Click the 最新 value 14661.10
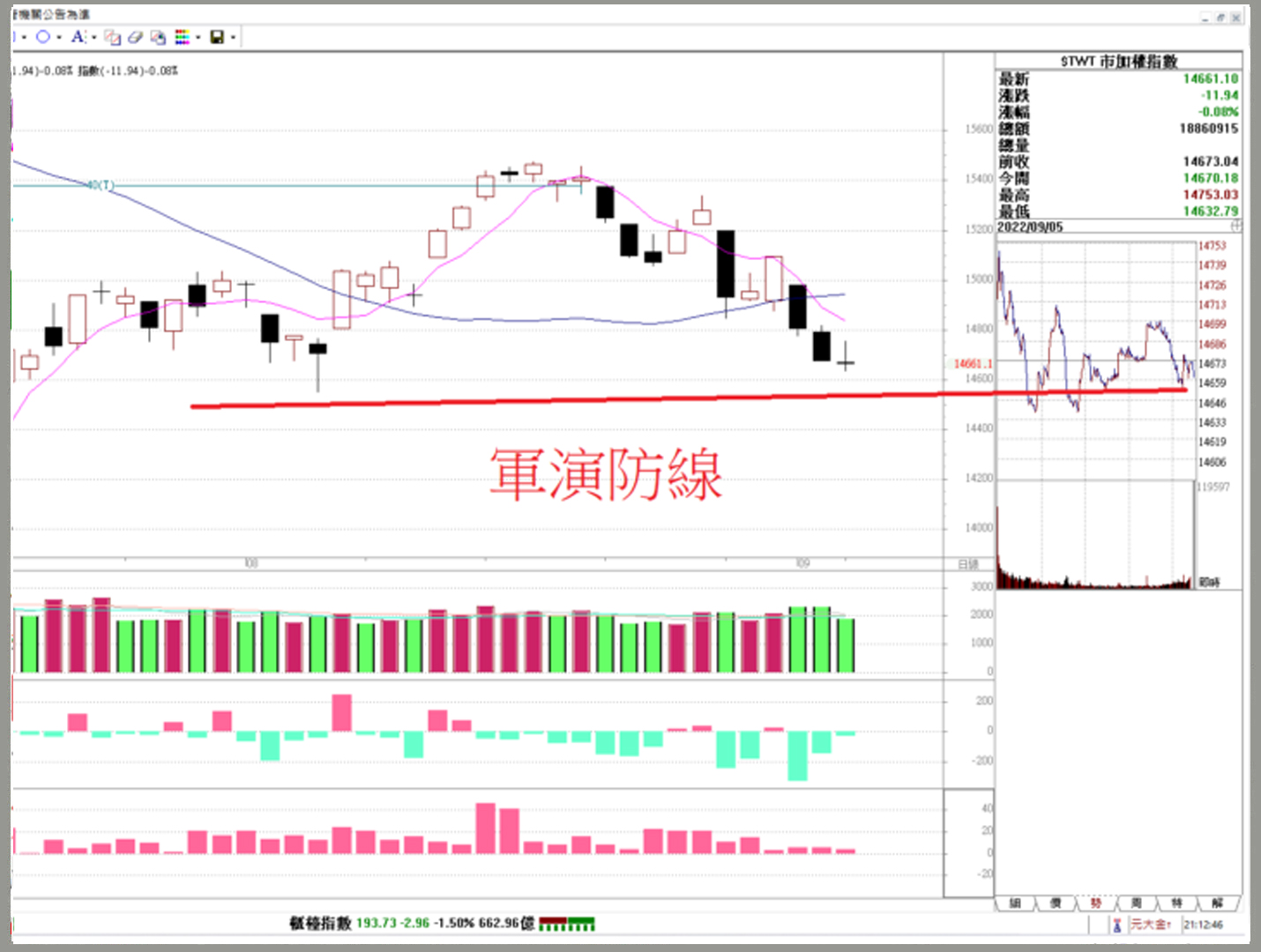 click(1211, 78)
